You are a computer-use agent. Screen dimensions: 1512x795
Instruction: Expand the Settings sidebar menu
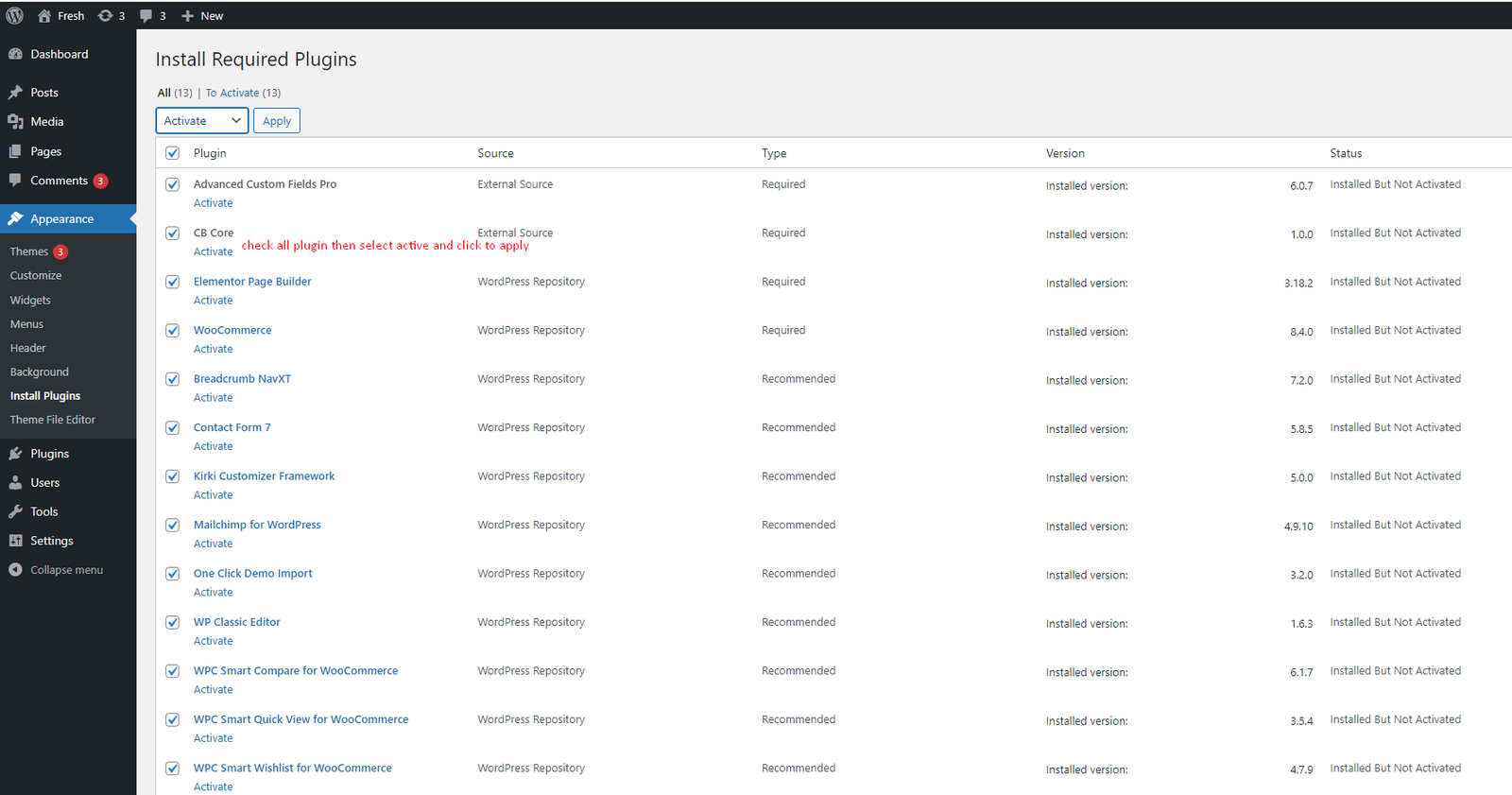51,541
